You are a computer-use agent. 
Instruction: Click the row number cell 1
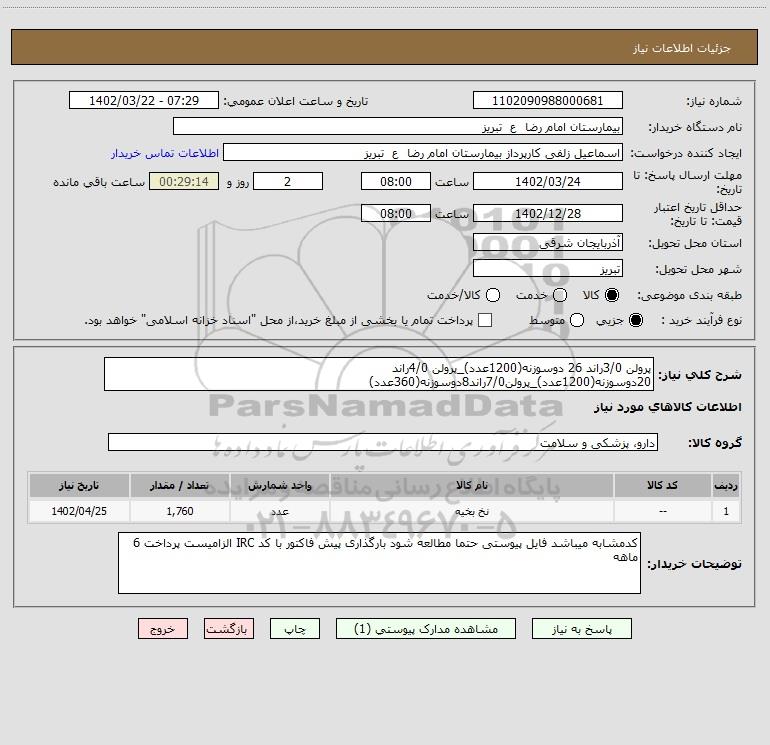point(726,511)
